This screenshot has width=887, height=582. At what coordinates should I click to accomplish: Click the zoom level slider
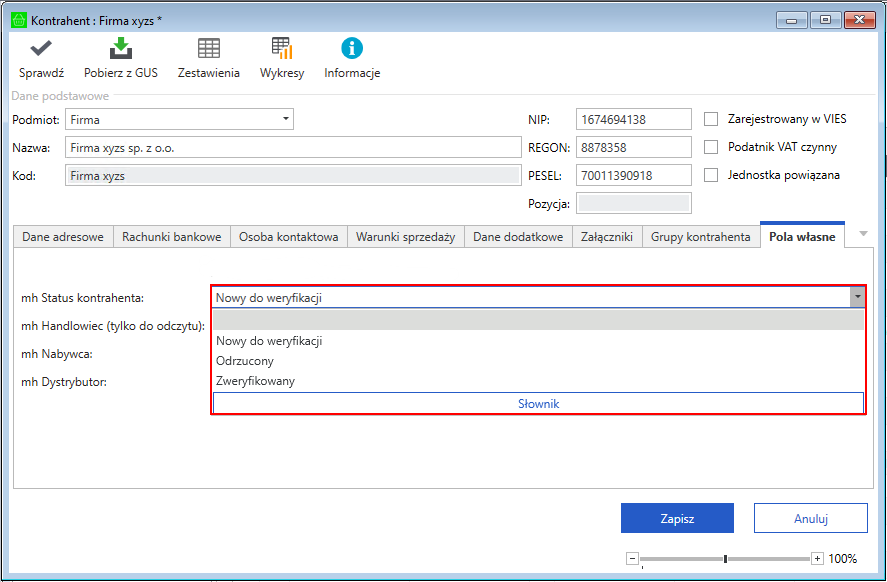point(726,559)
